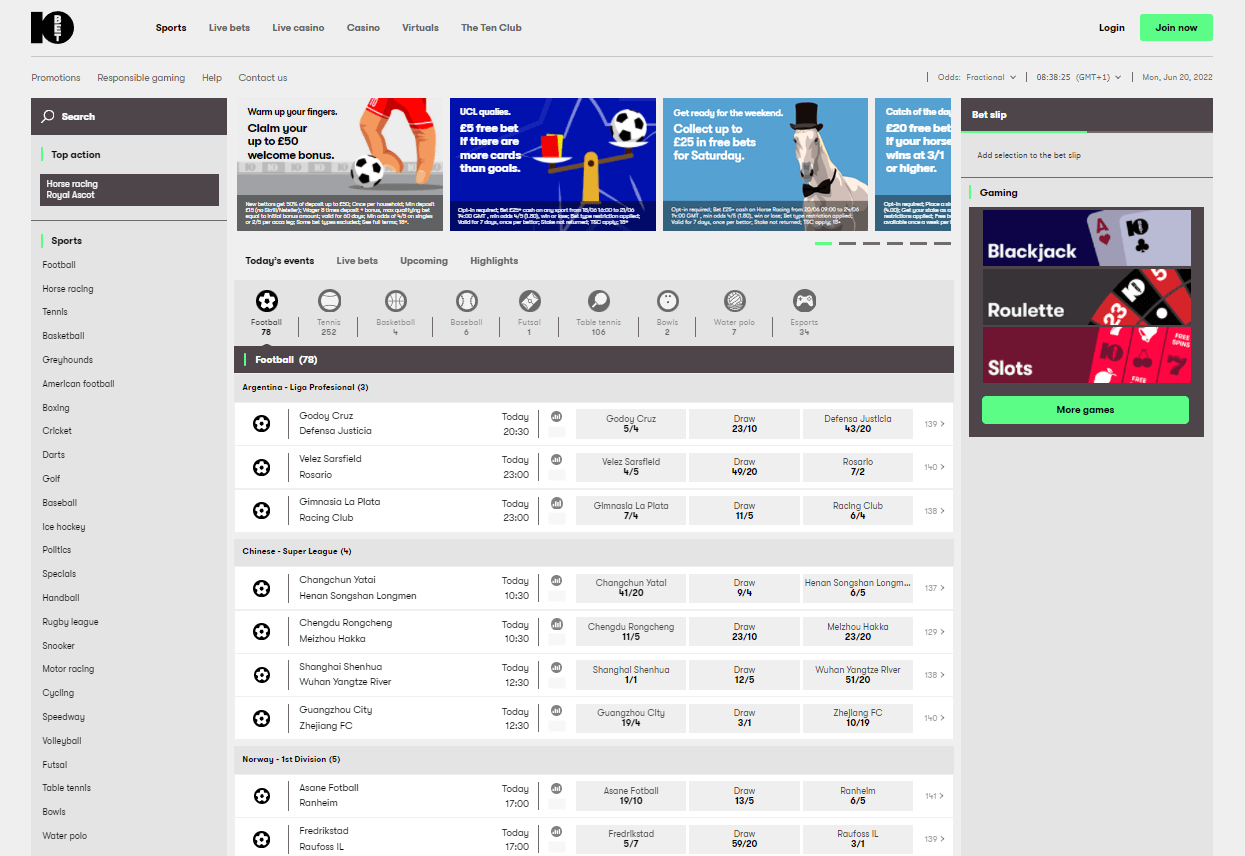Image resolution: width=1245 pixels, height=856 pixels.
Task: Open The Ten Club menu
Action: click(x=491, y=28)
